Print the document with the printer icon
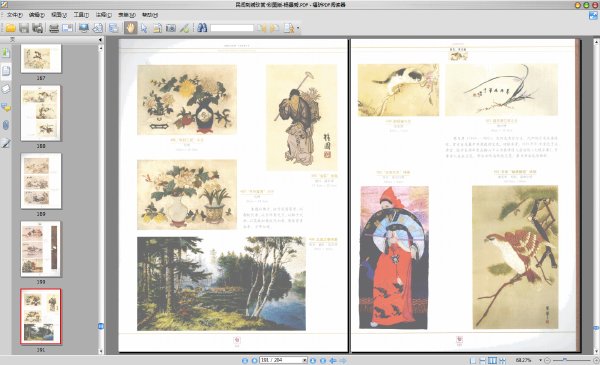Image resolution: width=600 pixels, height=365 pixels. click(54, 28)
